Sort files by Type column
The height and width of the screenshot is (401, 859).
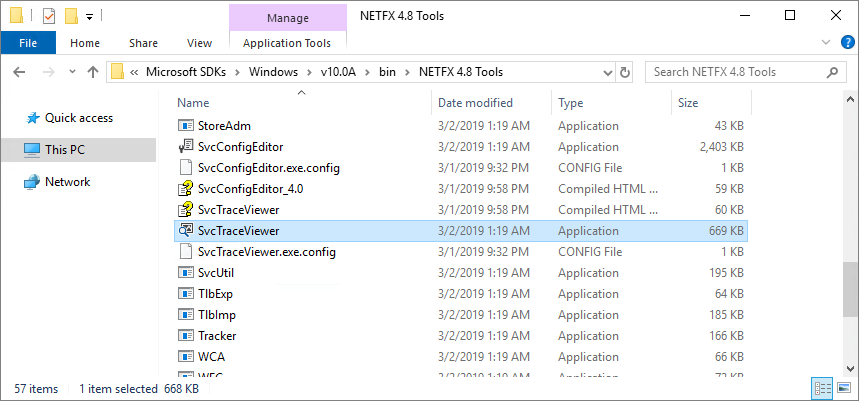click(570, 102)
